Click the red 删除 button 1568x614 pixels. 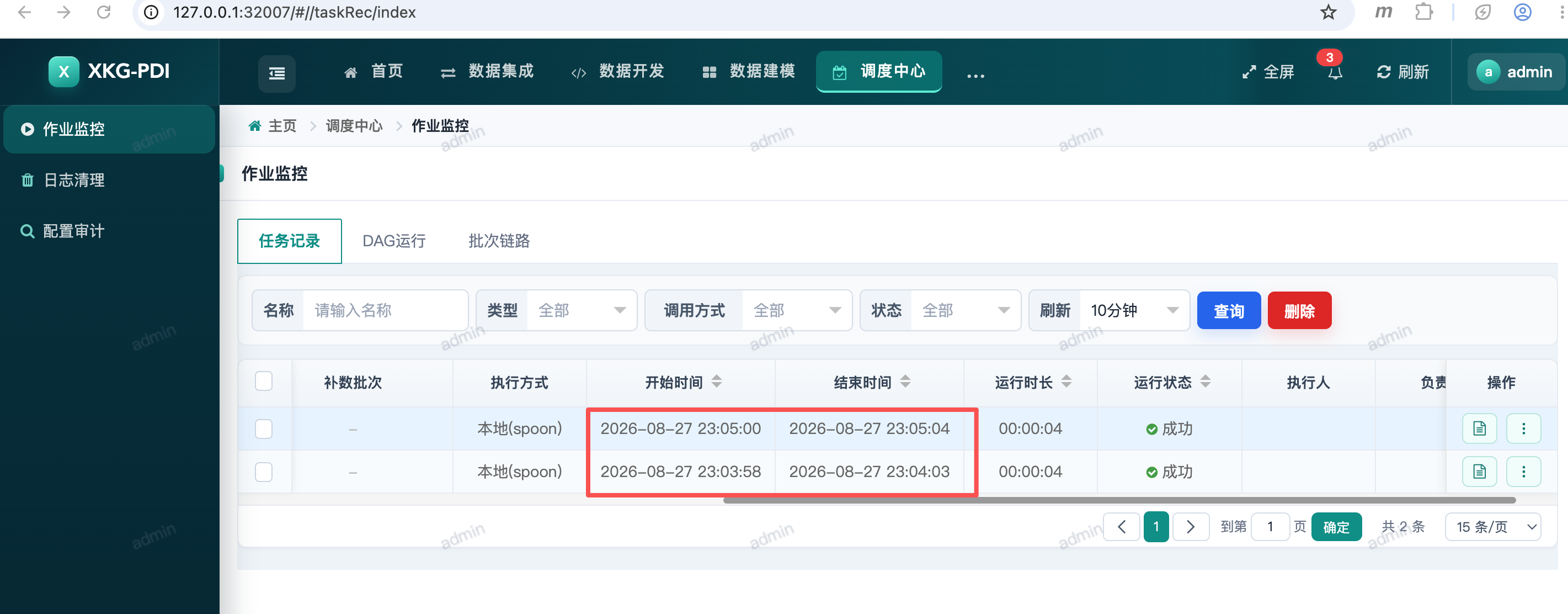[1299, 311]
